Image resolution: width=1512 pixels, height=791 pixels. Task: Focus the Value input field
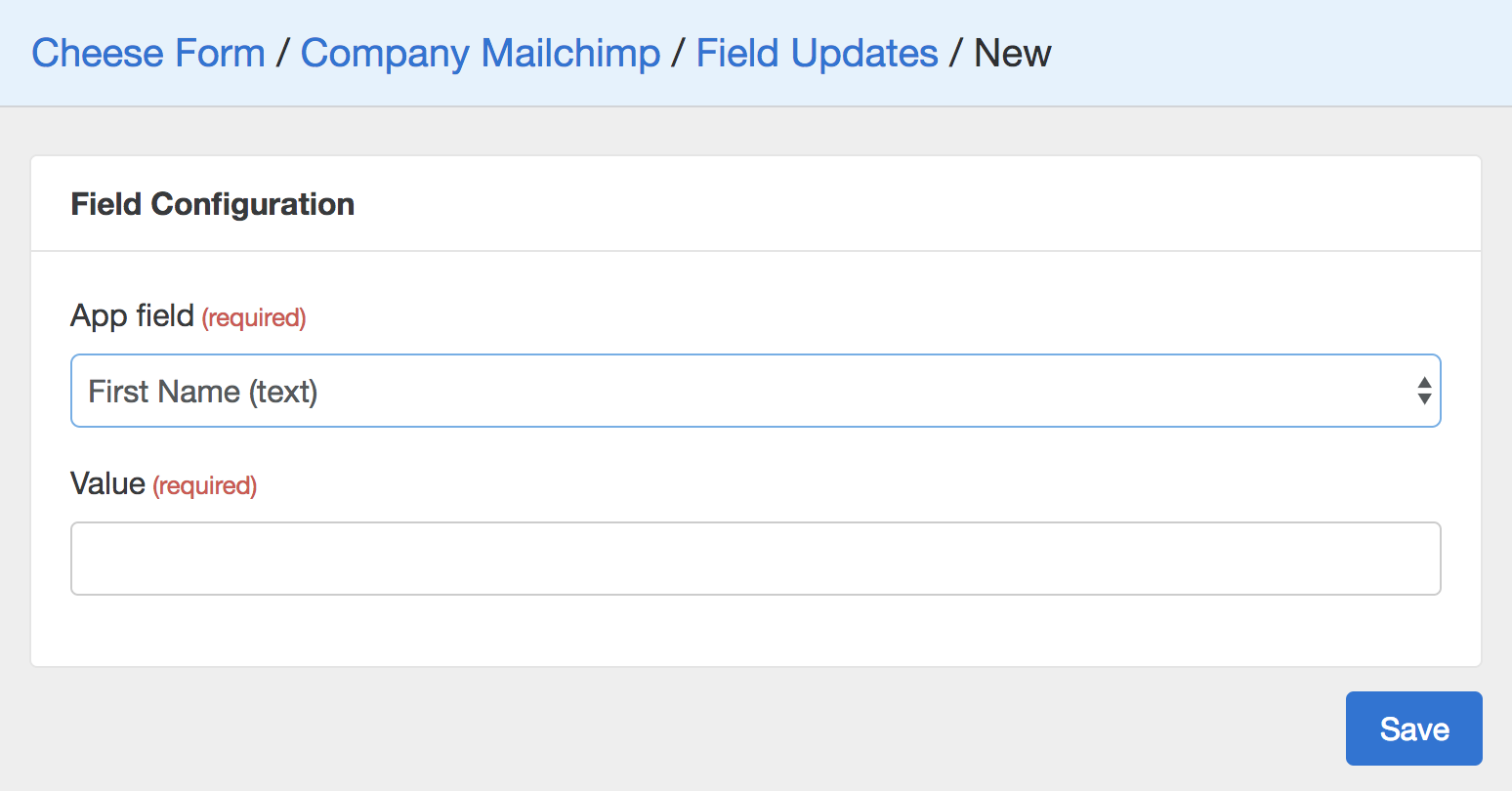click(755, 559)
